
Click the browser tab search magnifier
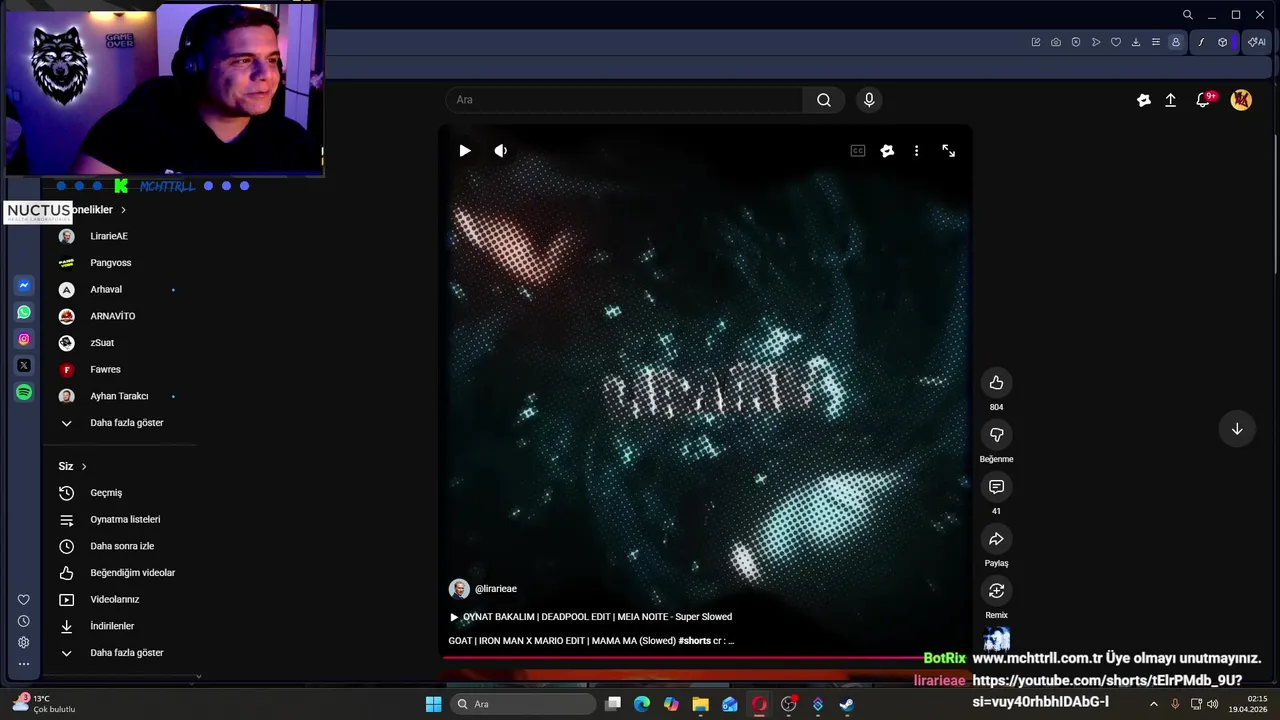point(1187,15)
